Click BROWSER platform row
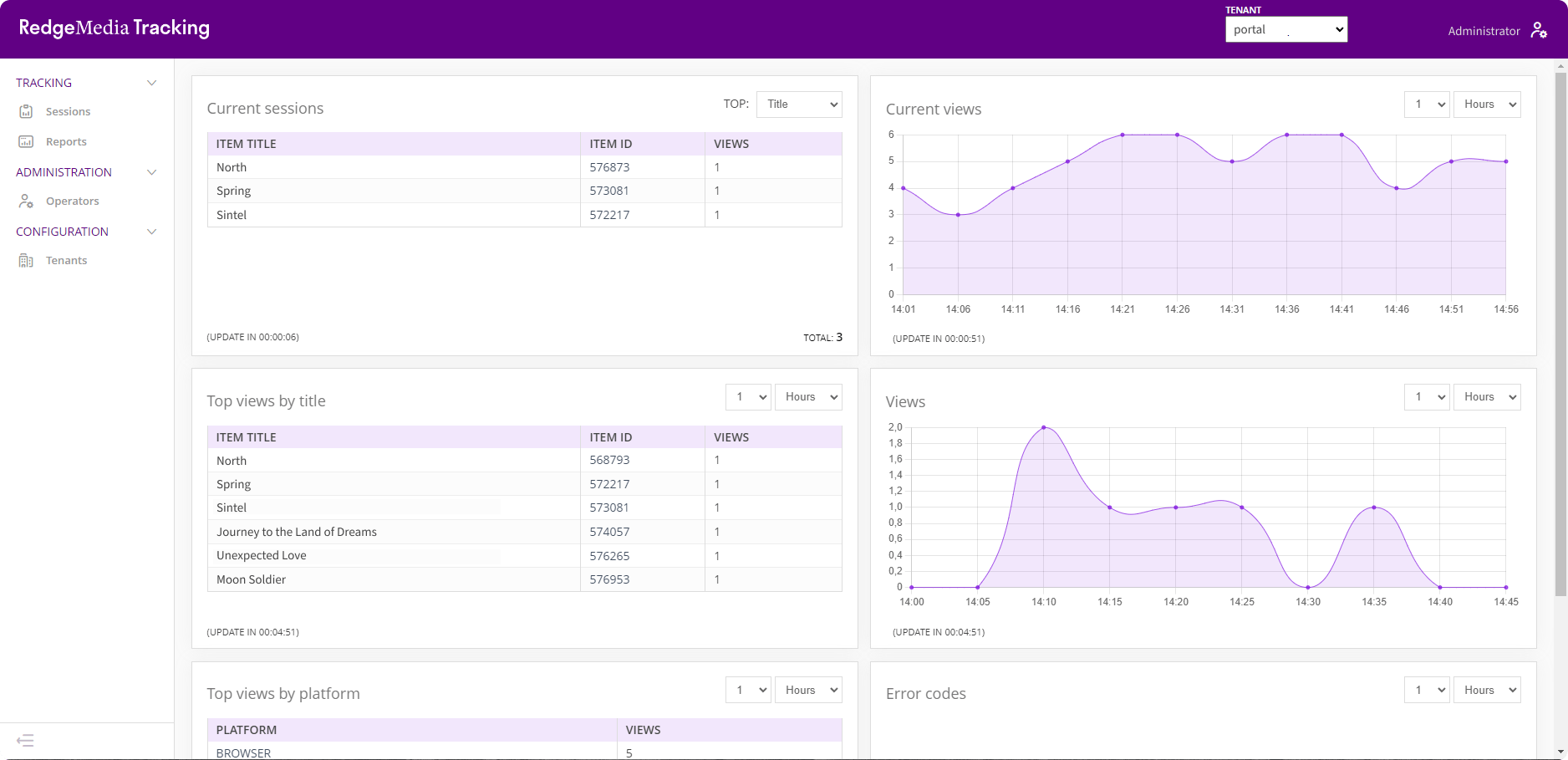Viewport: 1568px width, 760px height. click(x=524, y=752)
